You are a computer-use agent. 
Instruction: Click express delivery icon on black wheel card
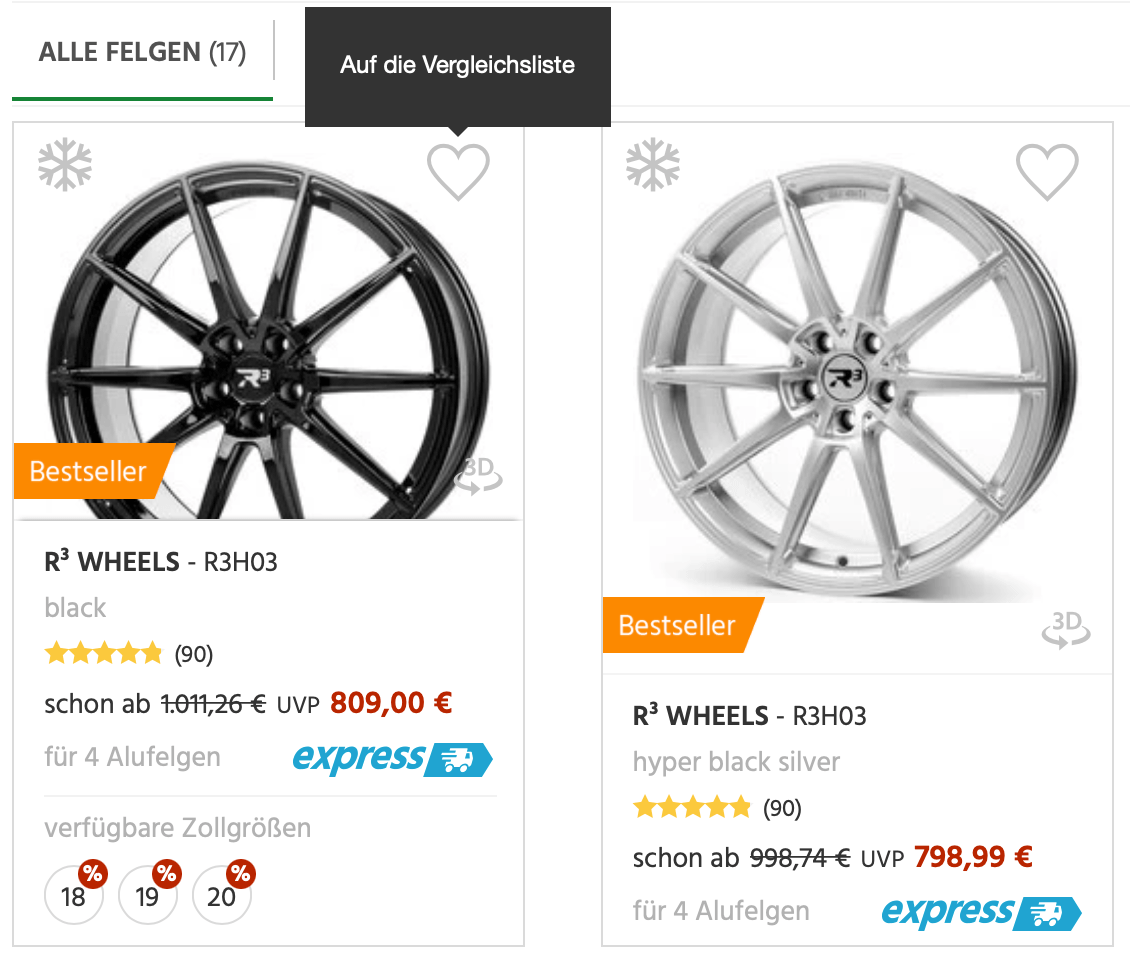(x=393, y=759)
